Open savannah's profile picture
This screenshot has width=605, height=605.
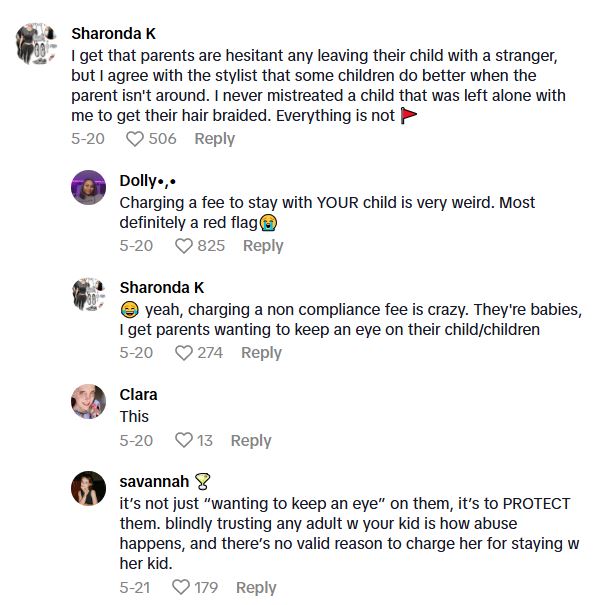(x=88, y=487)
